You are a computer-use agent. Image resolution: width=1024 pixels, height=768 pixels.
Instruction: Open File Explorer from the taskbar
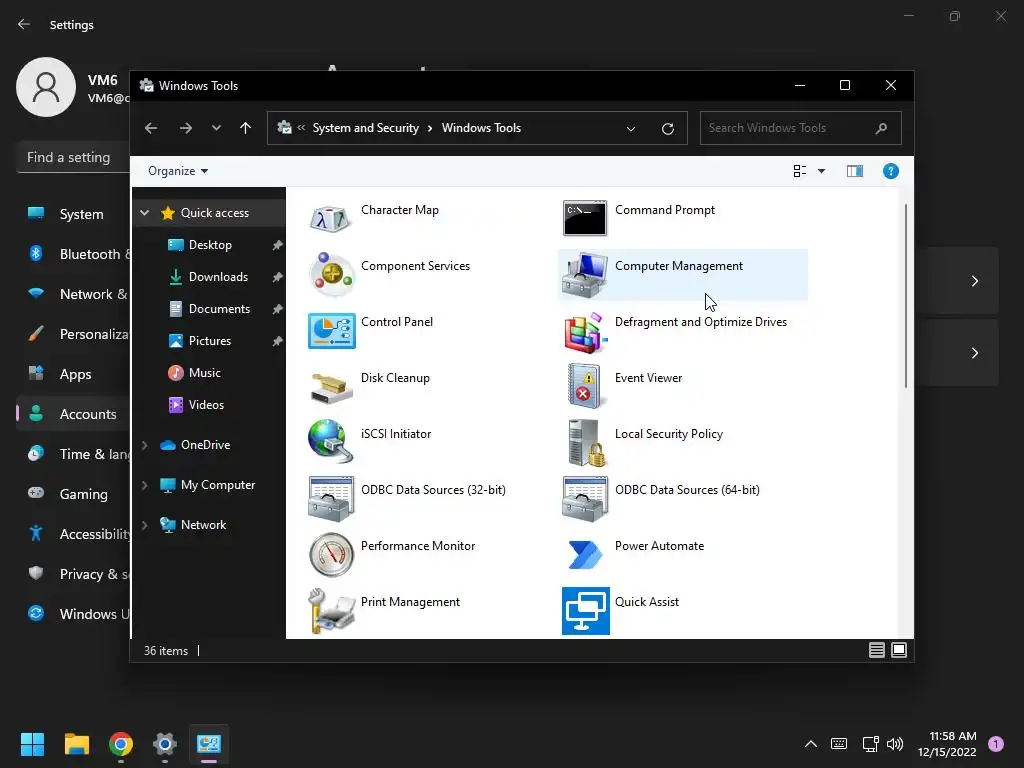click(76, 744)
